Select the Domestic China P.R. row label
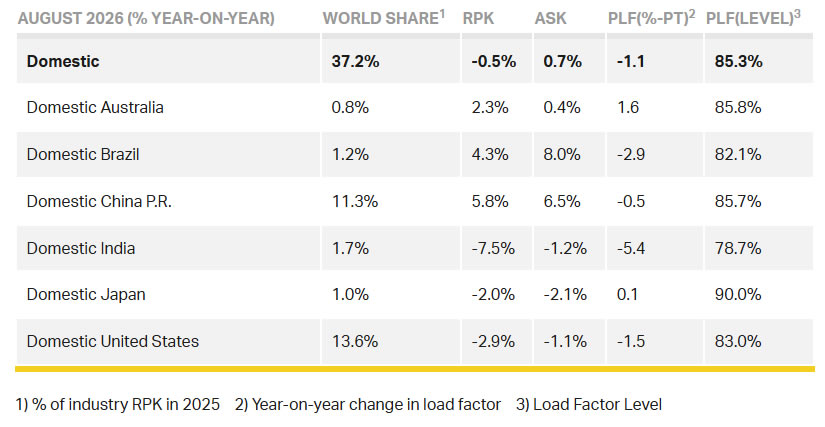Image resolution: width=825 pixels, height=427 pixels. click(99, 201)
